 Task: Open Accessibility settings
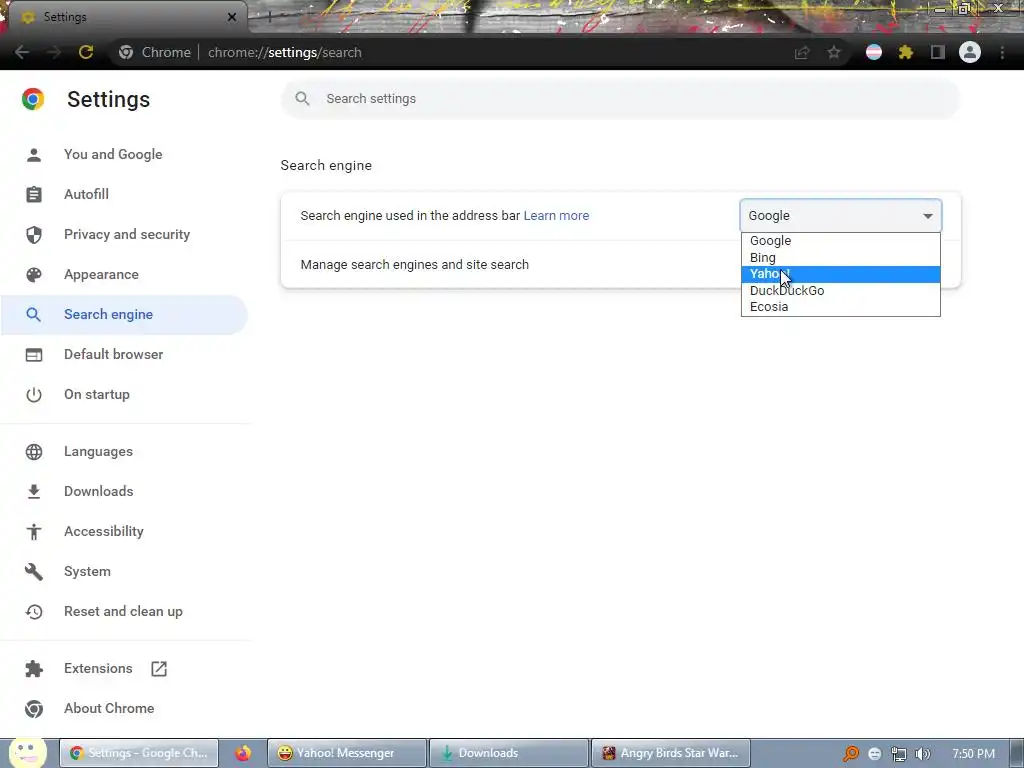pos(104,532)
